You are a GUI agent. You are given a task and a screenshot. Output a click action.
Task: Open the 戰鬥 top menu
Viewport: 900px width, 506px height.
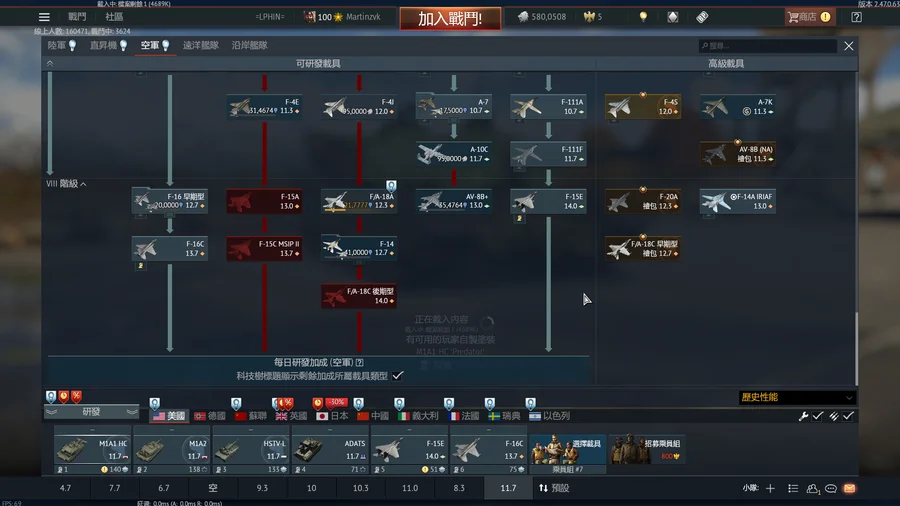point(77,17)
